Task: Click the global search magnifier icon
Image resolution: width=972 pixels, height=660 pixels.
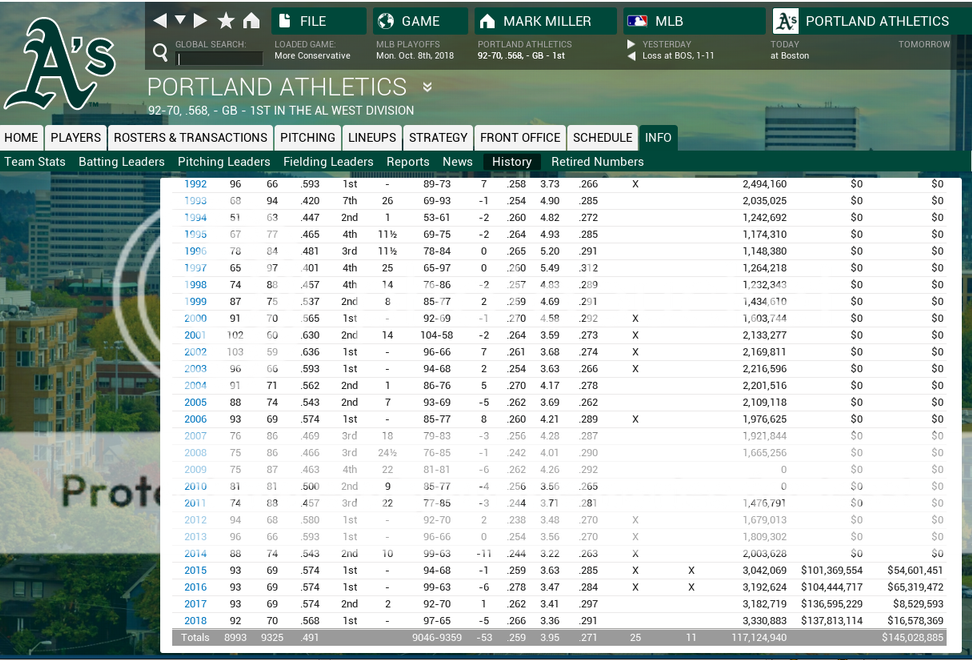Action: click(x=161, y=52)
